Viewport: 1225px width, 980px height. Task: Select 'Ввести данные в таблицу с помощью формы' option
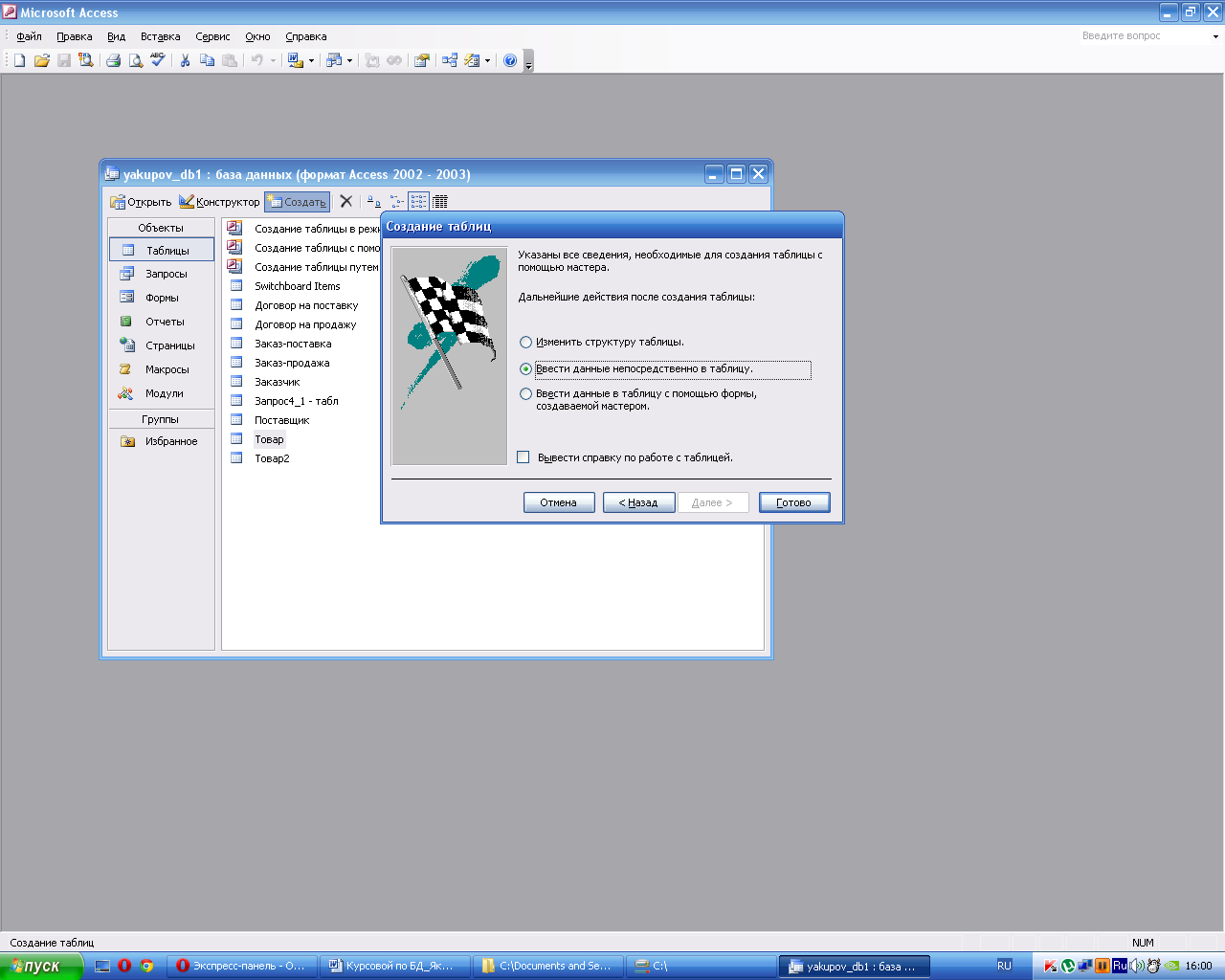point(525,393)
